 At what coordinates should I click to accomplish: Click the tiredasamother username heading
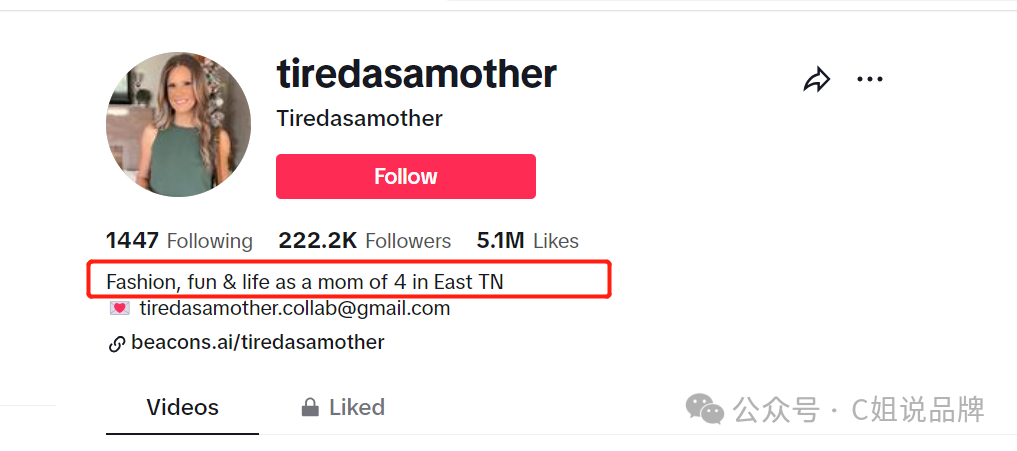(x=416, y=73)
